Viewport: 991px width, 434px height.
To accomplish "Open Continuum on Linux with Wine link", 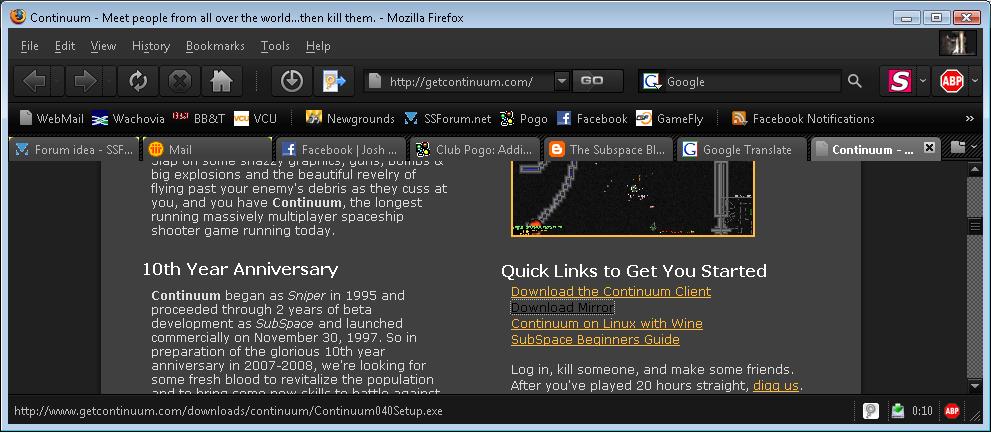I will [x=607, y=324].
